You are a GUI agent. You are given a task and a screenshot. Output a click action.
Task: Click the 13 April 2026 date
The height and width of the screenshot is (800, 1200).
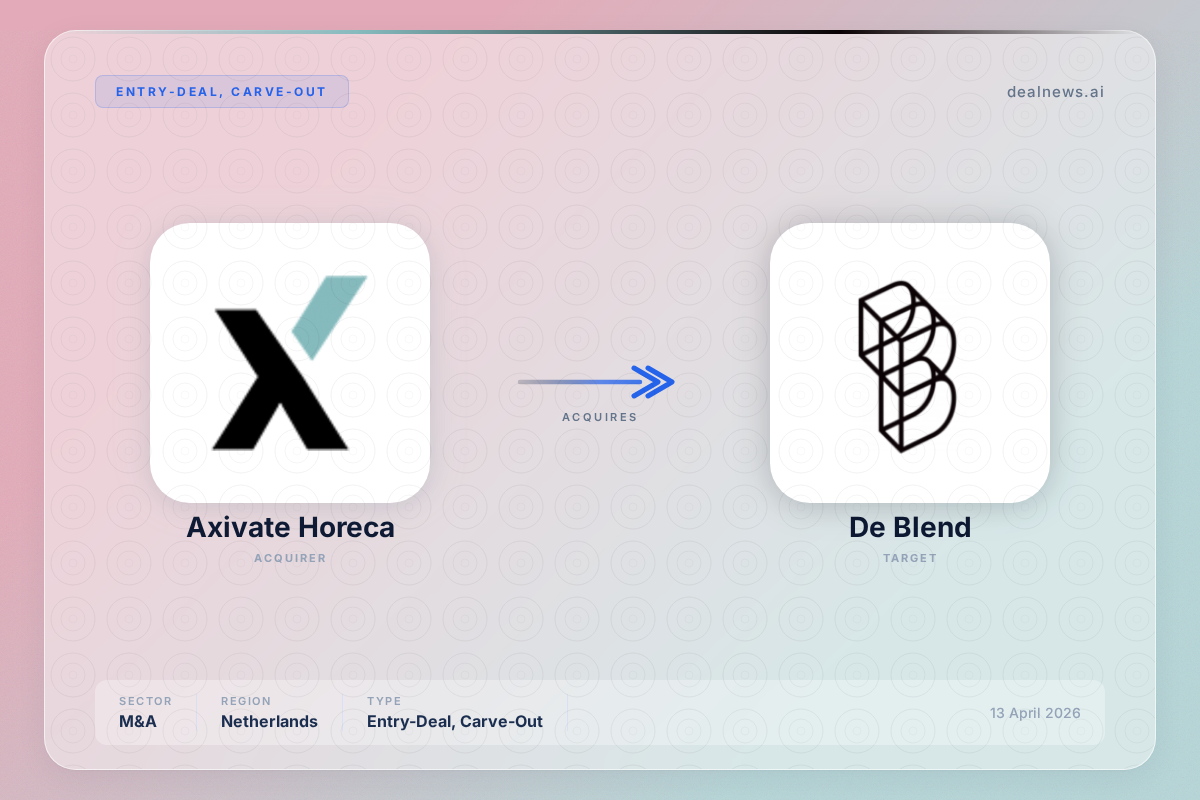pos(1035,713)
